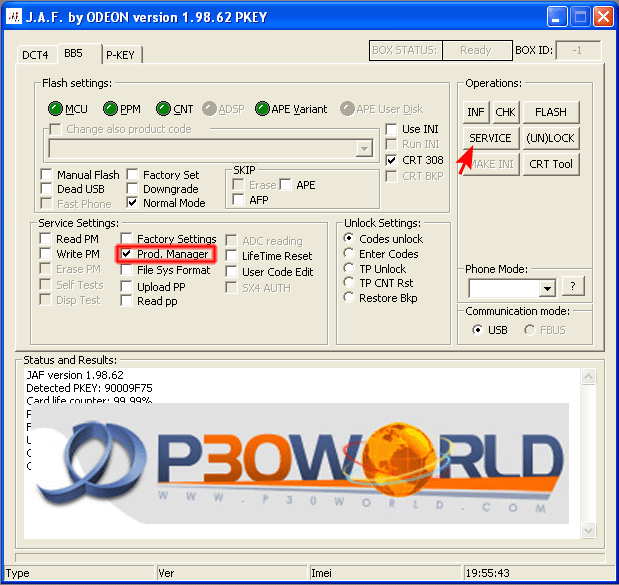Click the Type status bar cell
This screenshot has width=619, height=585.
78,573
